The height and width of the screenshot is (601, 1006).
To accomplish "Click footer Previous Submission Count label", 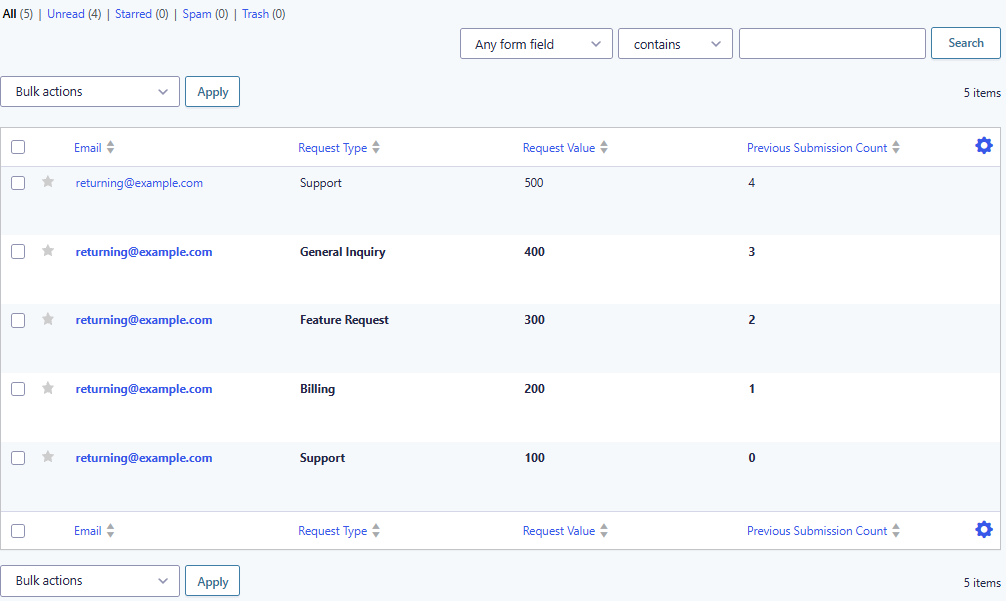I will point(817,531).
